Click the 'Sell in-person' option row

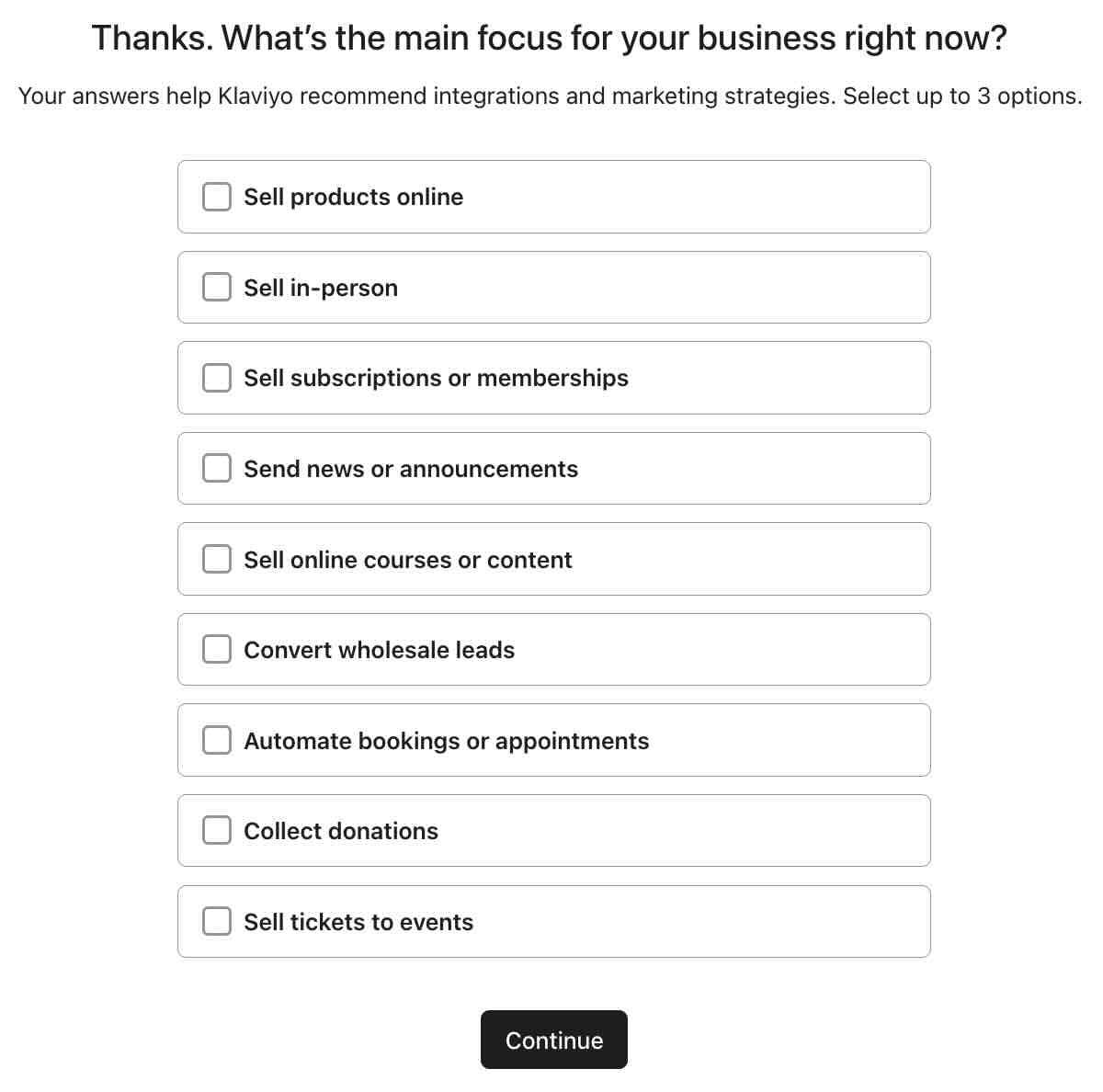coord(553,287)
